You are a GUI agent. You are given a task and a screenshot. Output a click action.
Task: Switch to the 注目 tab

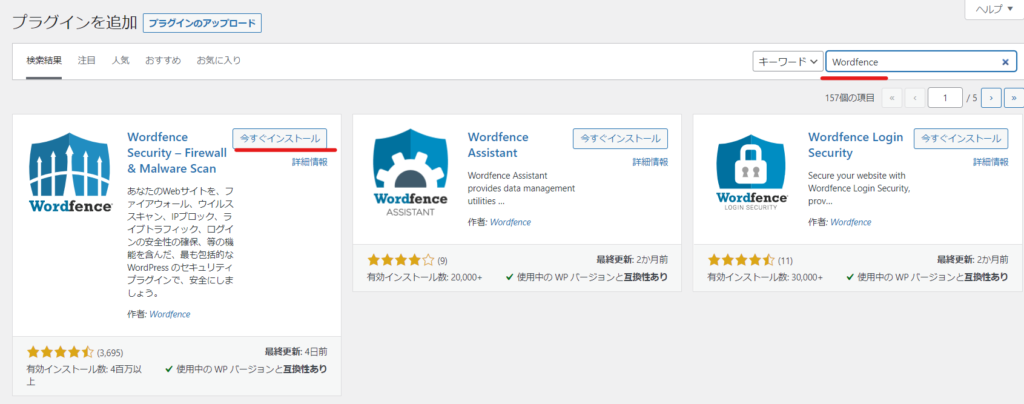[x=86, y=61]
